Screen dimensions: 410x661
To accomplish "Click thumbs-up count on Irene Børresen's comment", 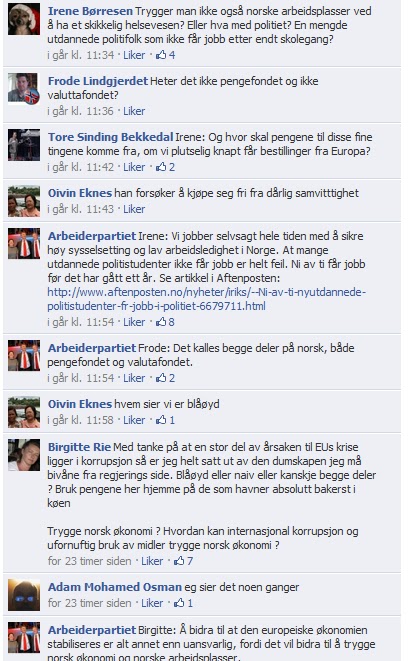I will (166, 55).
